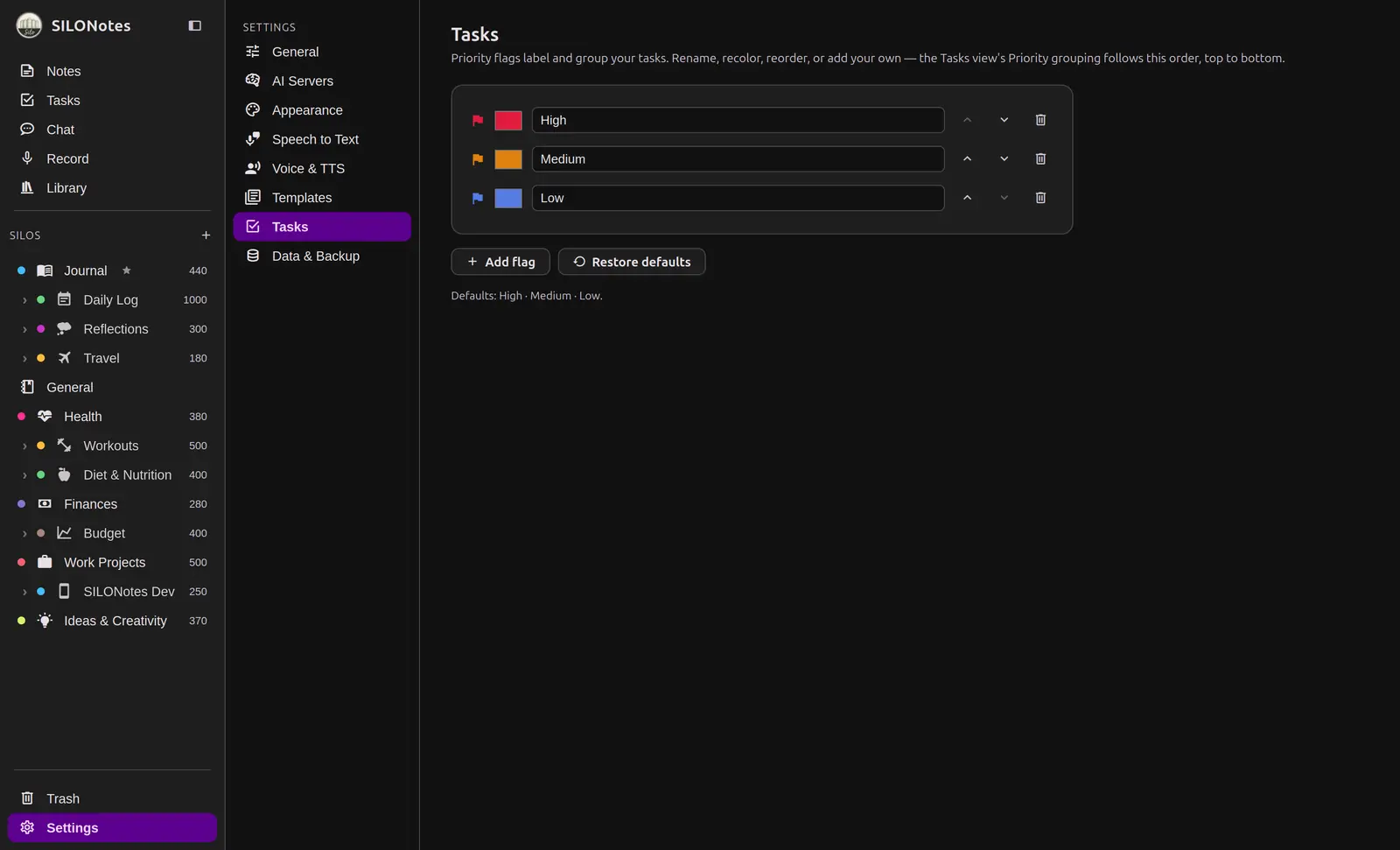1400x850 pixels.
Task: Open Speech to Text settings
Action: pyautogui.click(x=322, y=139)
